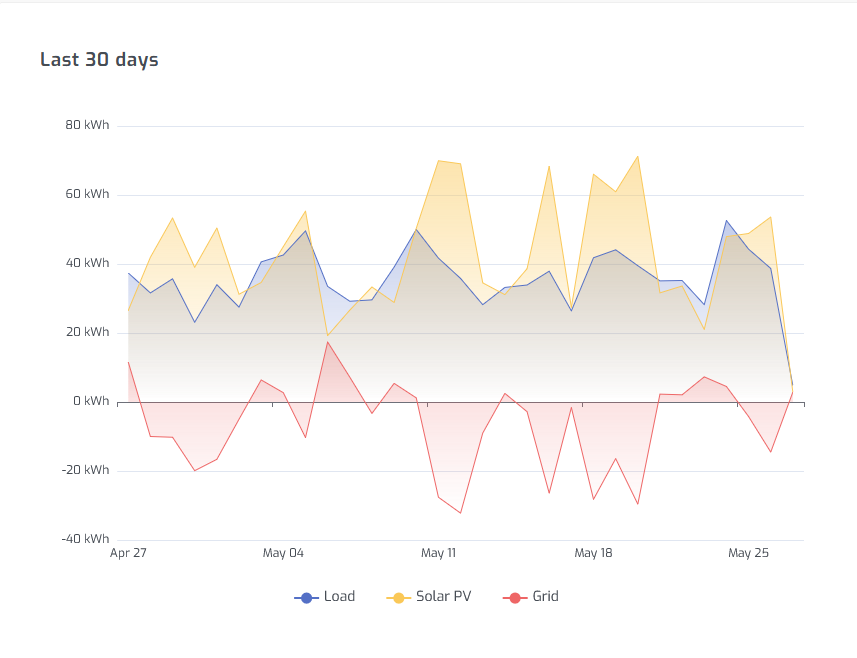
Task: Select the May 04 x-axis label
Action: 283,553
